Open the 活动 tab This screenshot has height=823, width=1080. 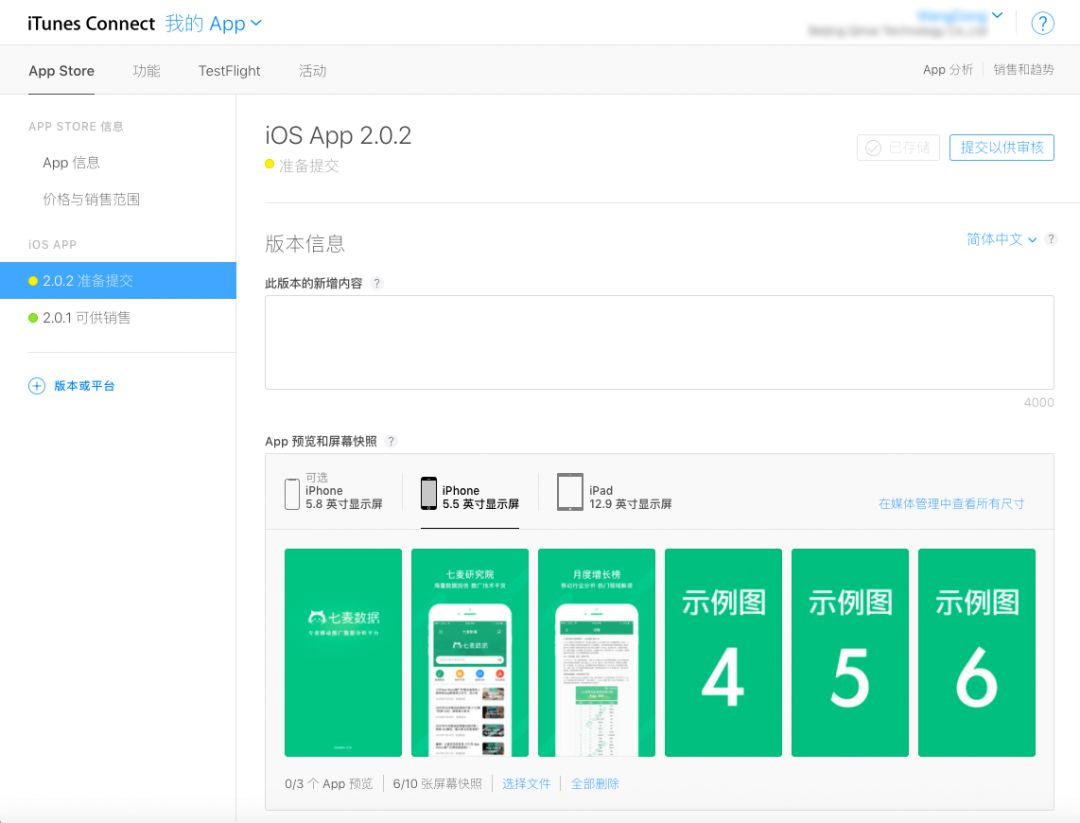(x=313, y=70)
